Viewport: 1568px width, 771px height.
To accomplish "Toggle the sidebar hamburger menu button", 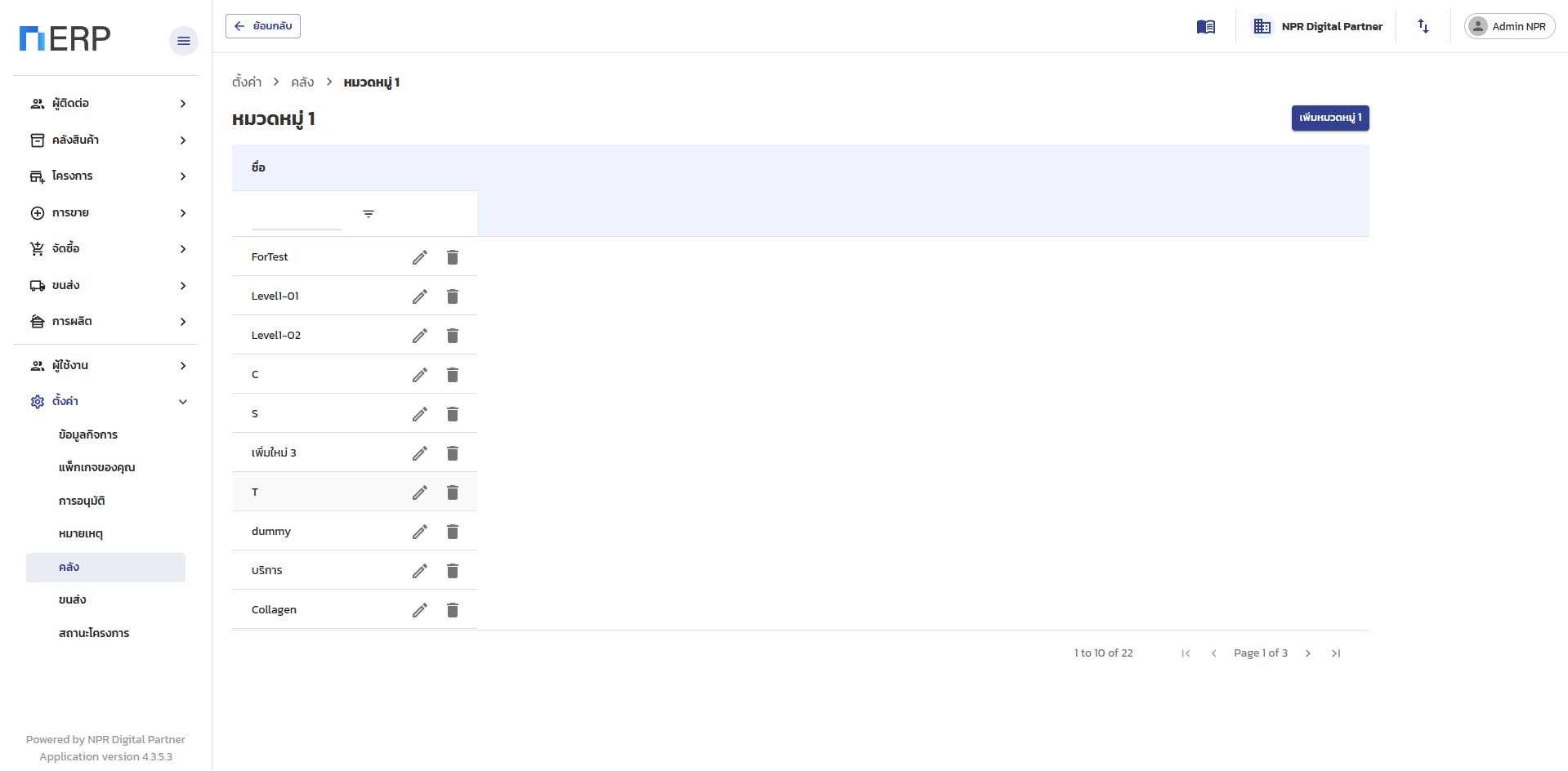I will tap(184, 41).
